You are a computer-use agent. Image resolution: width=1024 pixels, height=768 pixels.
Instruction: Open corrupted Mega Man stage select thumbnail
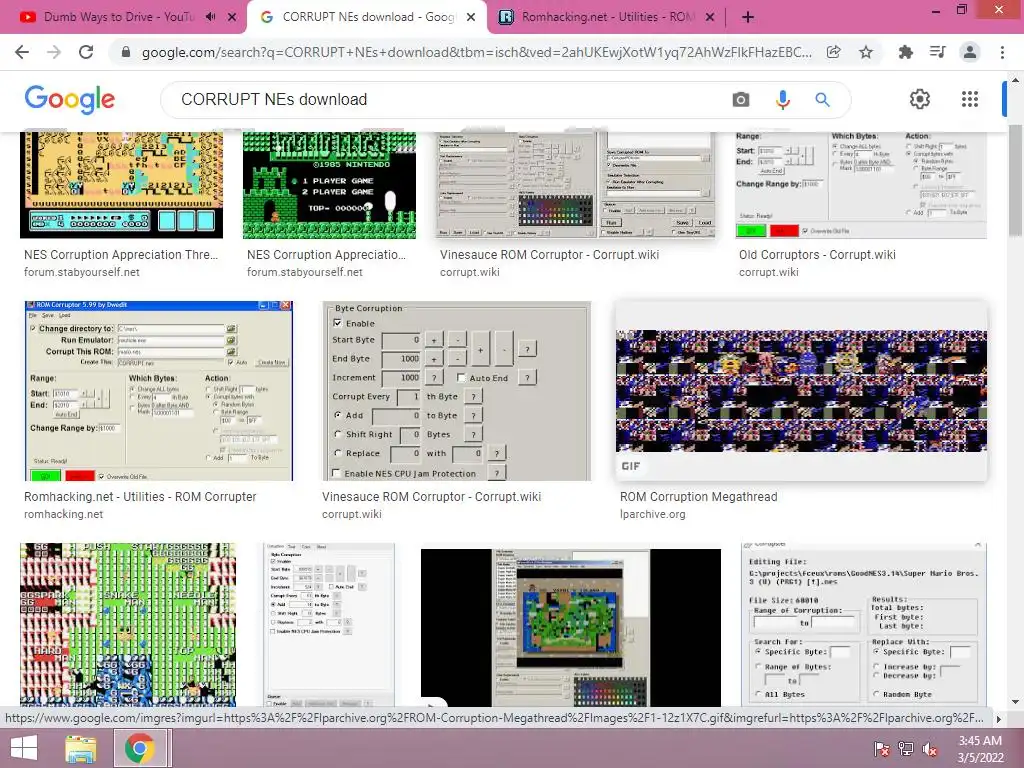[128, 624]
